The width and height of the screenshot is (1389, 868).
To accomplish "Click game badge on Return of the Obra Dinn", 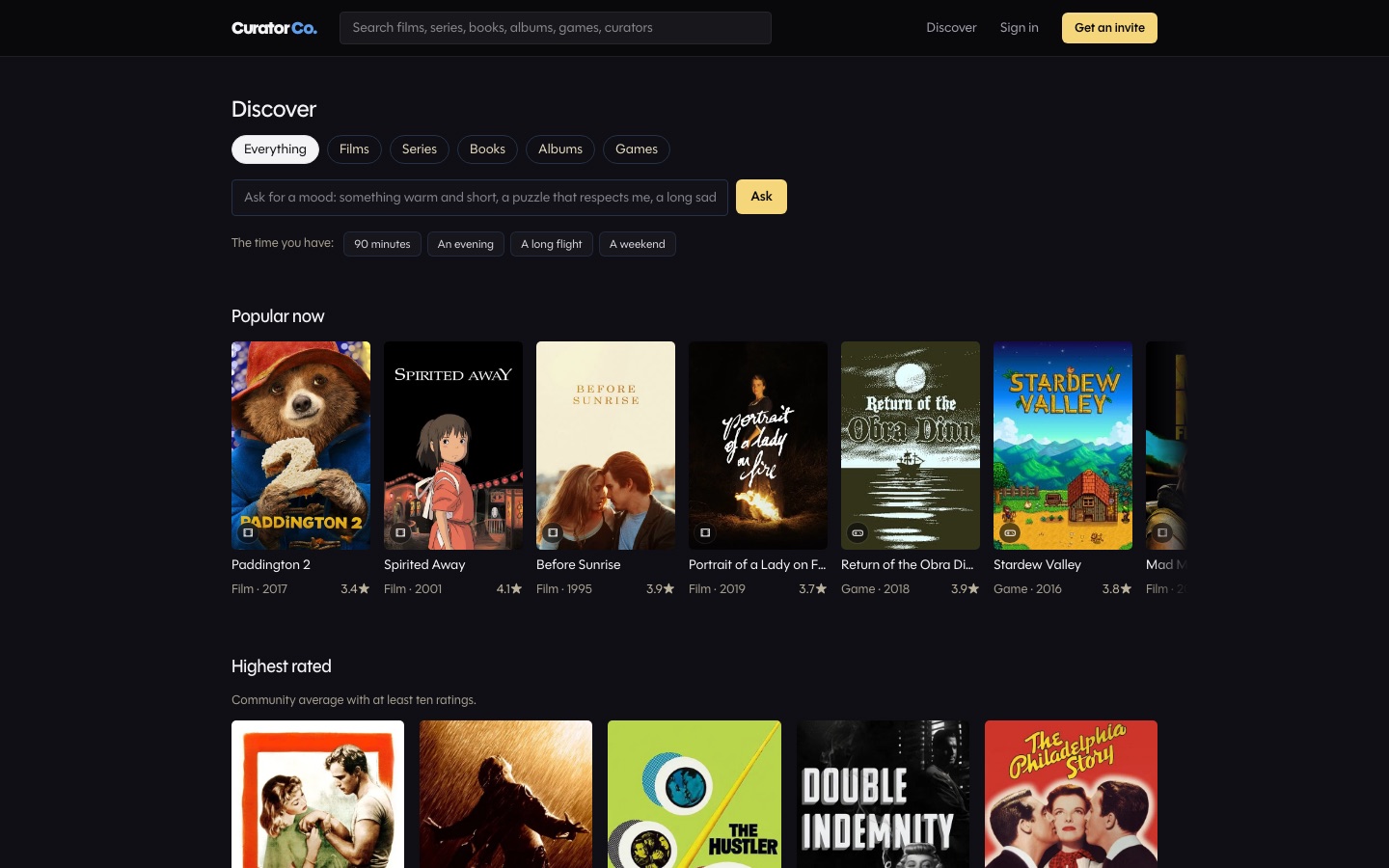I will [x=858, y=532].
